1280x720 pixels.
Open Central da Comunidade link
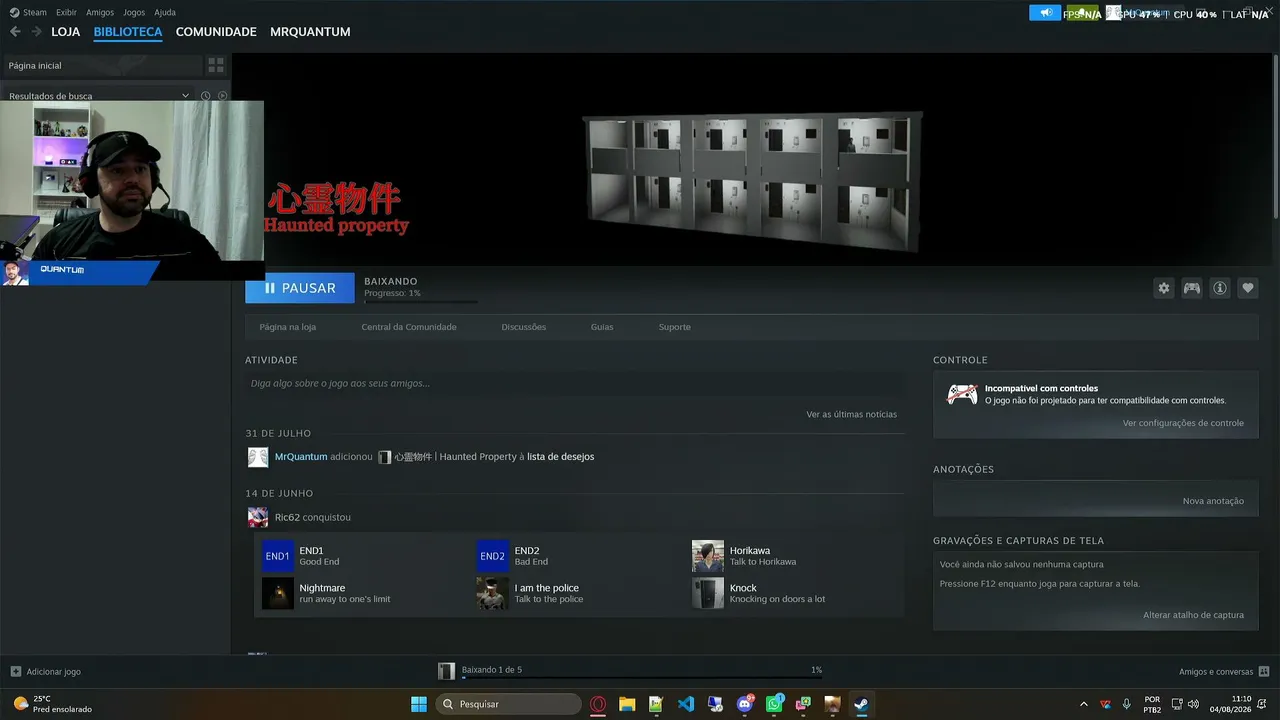(x=409, y=327)
